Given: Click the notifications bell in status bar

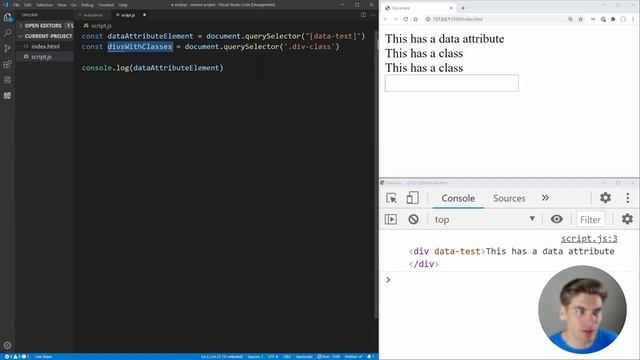Looking at the screenshot, I should tap(370, 357).
